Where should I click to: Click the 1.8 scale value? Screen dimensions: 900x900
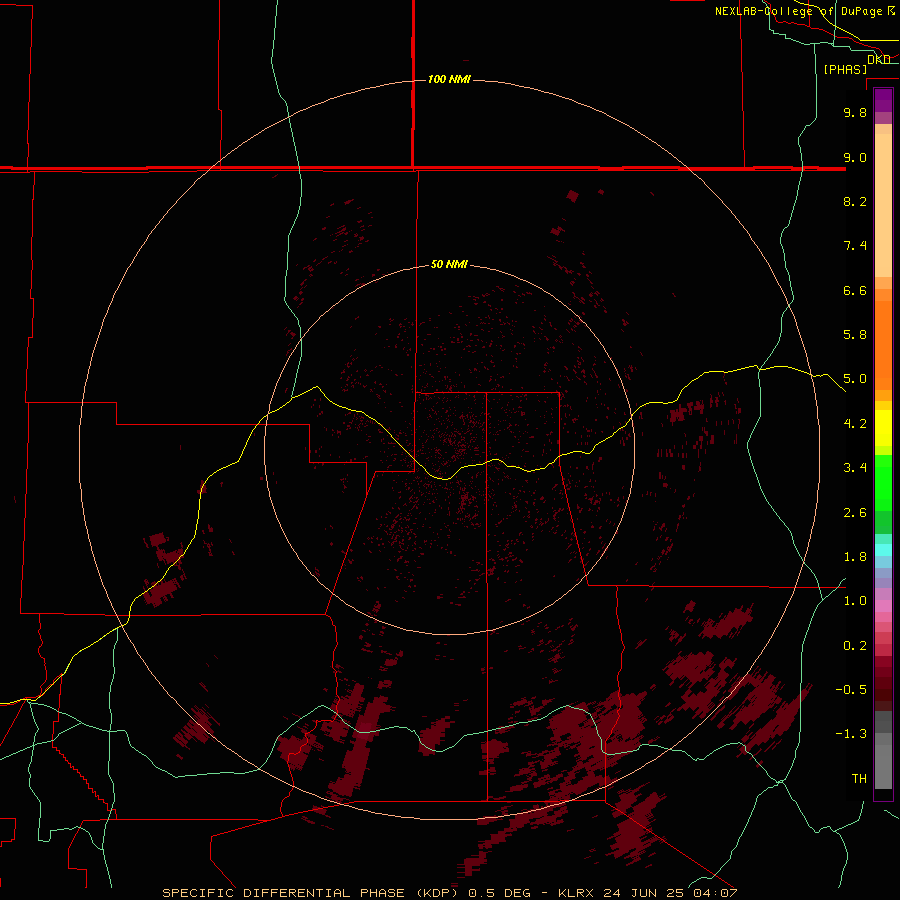click(x=855, y=557)
